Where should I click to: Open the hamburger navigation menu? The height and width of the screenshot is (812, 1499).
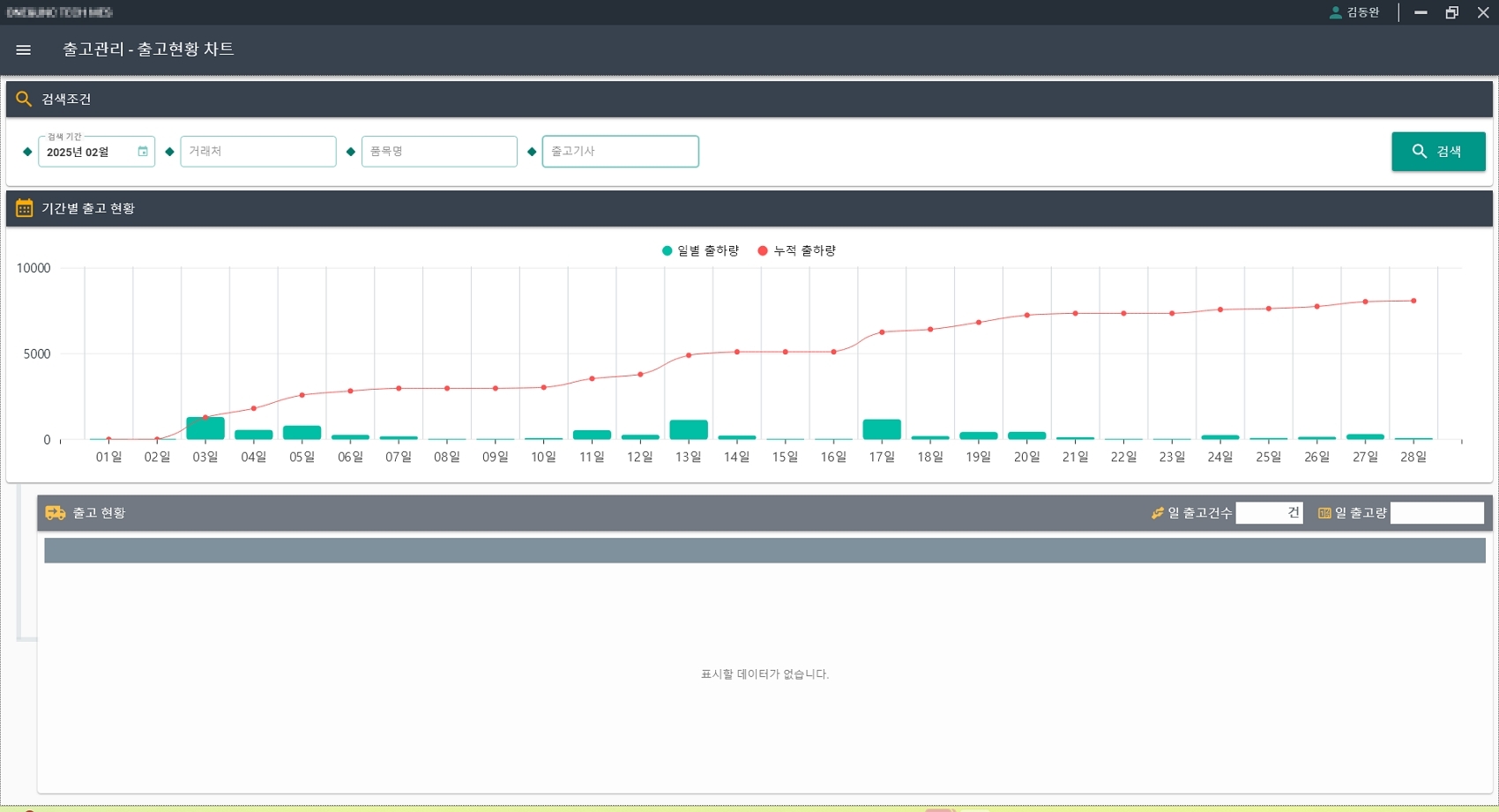tap(24, 50)
